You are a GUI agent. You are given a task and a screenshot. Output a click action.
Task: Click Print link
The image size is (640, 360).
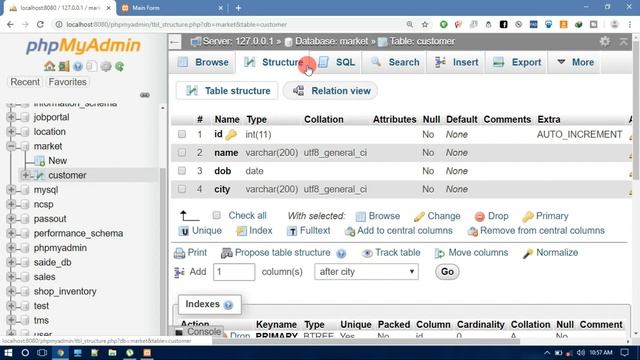[x=191, y=253]
